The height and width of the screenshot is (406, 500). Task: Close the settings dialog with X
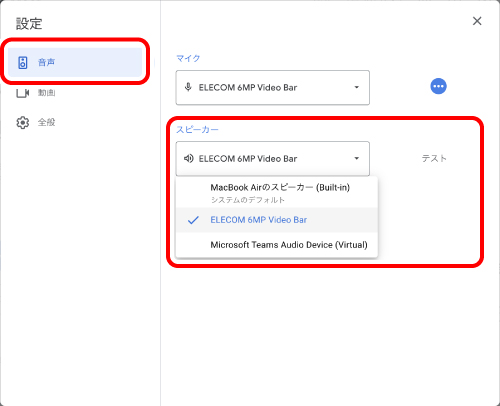pos(477,21)
